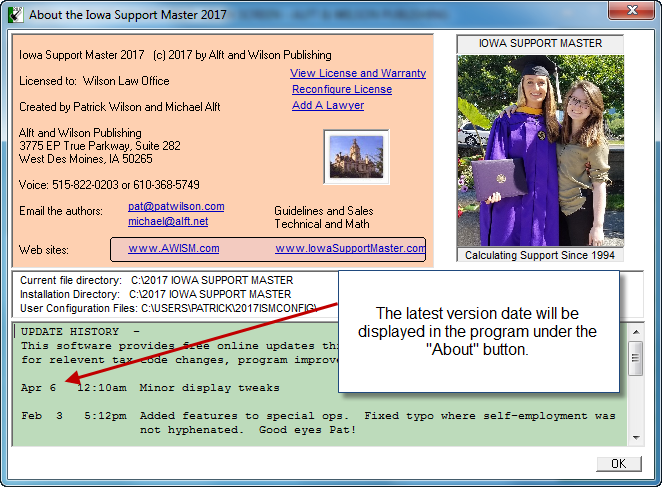Click the update history scrollbar thumb
The width and height of the screenshot is (662, 487).
635,359
